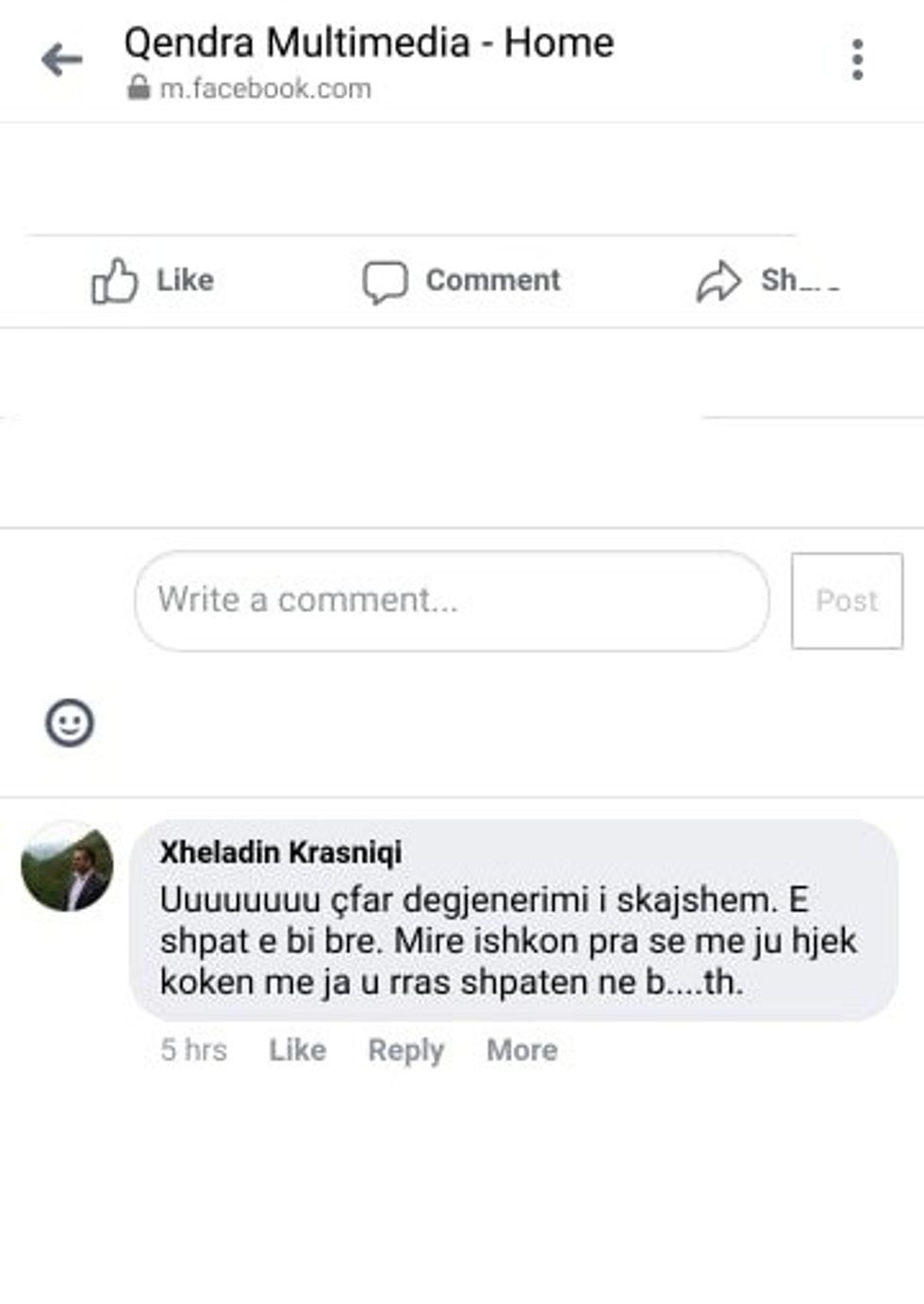Screen dimensions: 924x1304
Task: Click the truncated Sh... share label
Action: click(800, 280)
